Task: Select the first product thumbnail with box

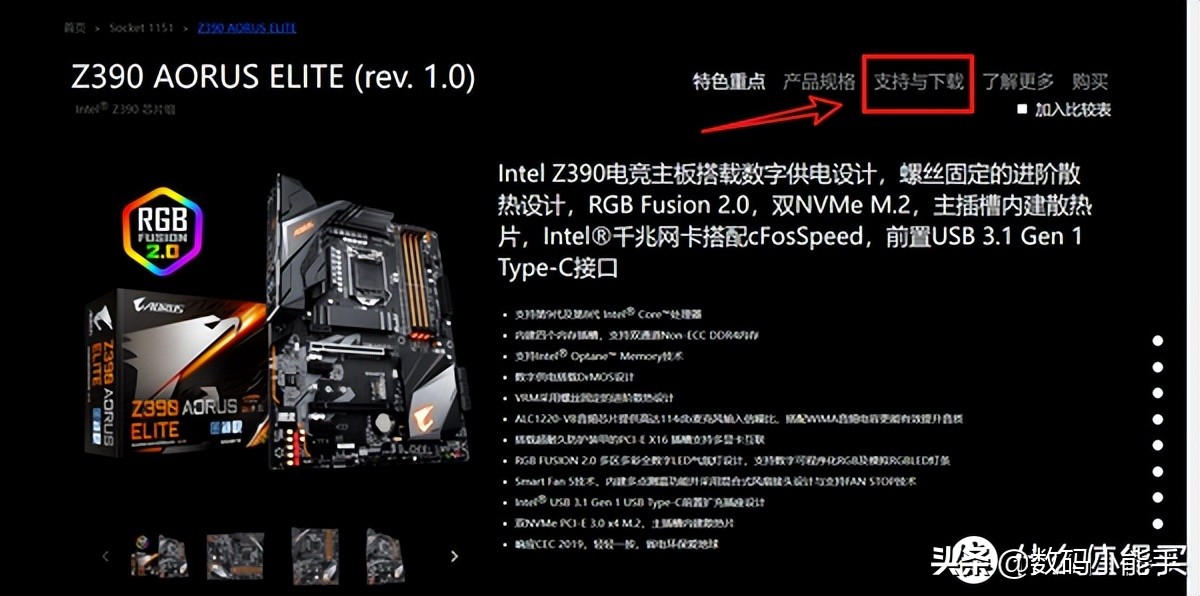Action: tap(159, 556)
